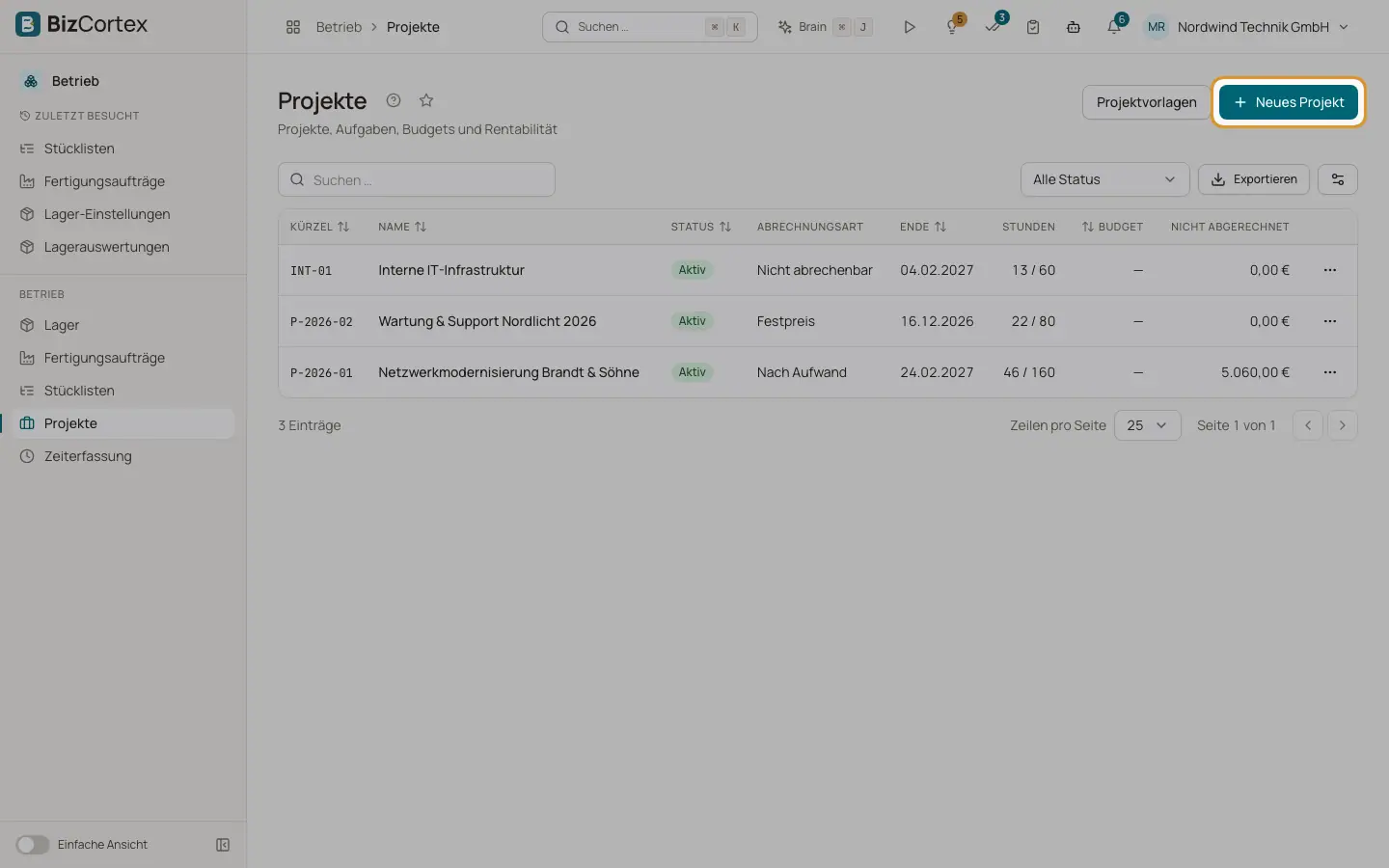Screen dimensions: 1389x868
Task: Click Betrieb in the breadcrumb
Action: 339,27
